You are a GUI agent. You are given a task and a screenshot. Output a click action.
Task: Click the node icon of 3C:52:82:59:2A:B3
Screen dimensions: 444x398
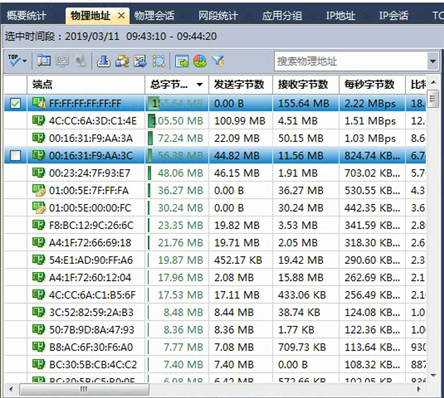(x=38, y=312)
